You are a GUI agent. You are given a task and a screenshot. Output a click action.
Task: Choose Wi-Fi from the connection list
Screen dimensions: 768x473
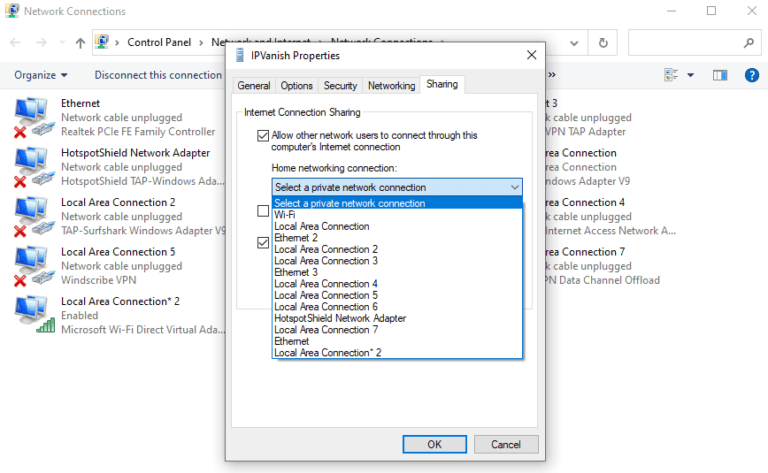tap(285, 215)
